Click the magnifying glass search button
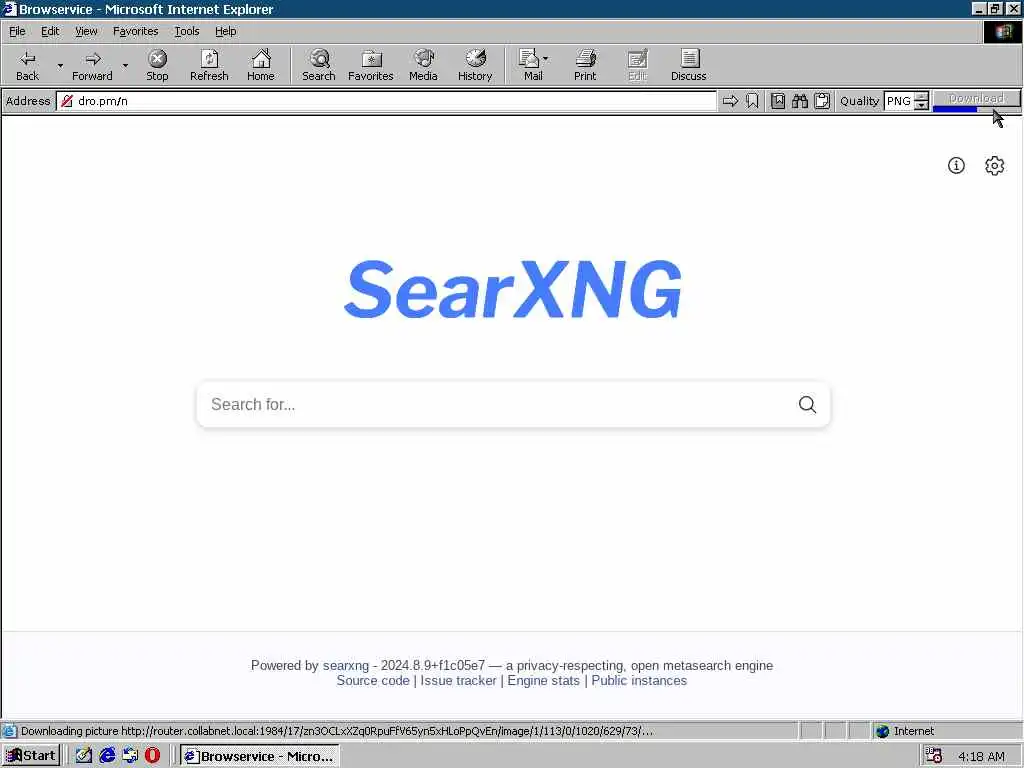The image size is (1024, 768). pos(807,404)
